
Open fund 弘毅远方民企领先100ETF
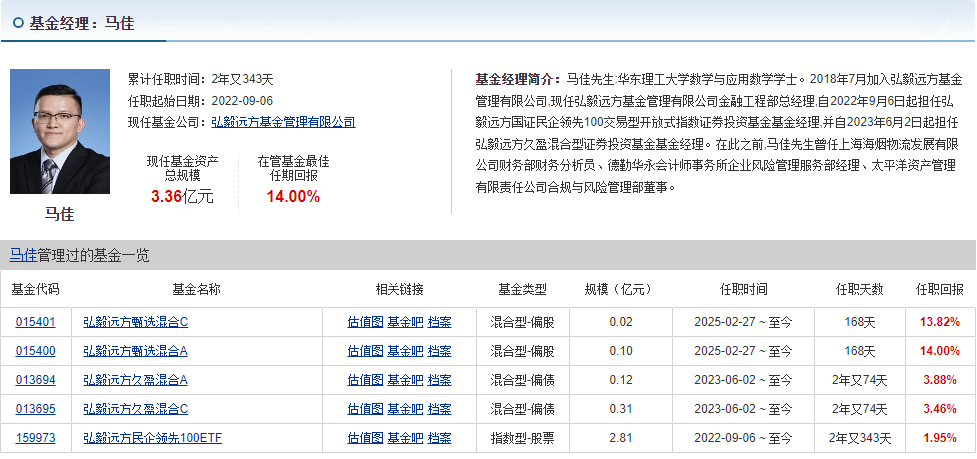pos(153,438)
